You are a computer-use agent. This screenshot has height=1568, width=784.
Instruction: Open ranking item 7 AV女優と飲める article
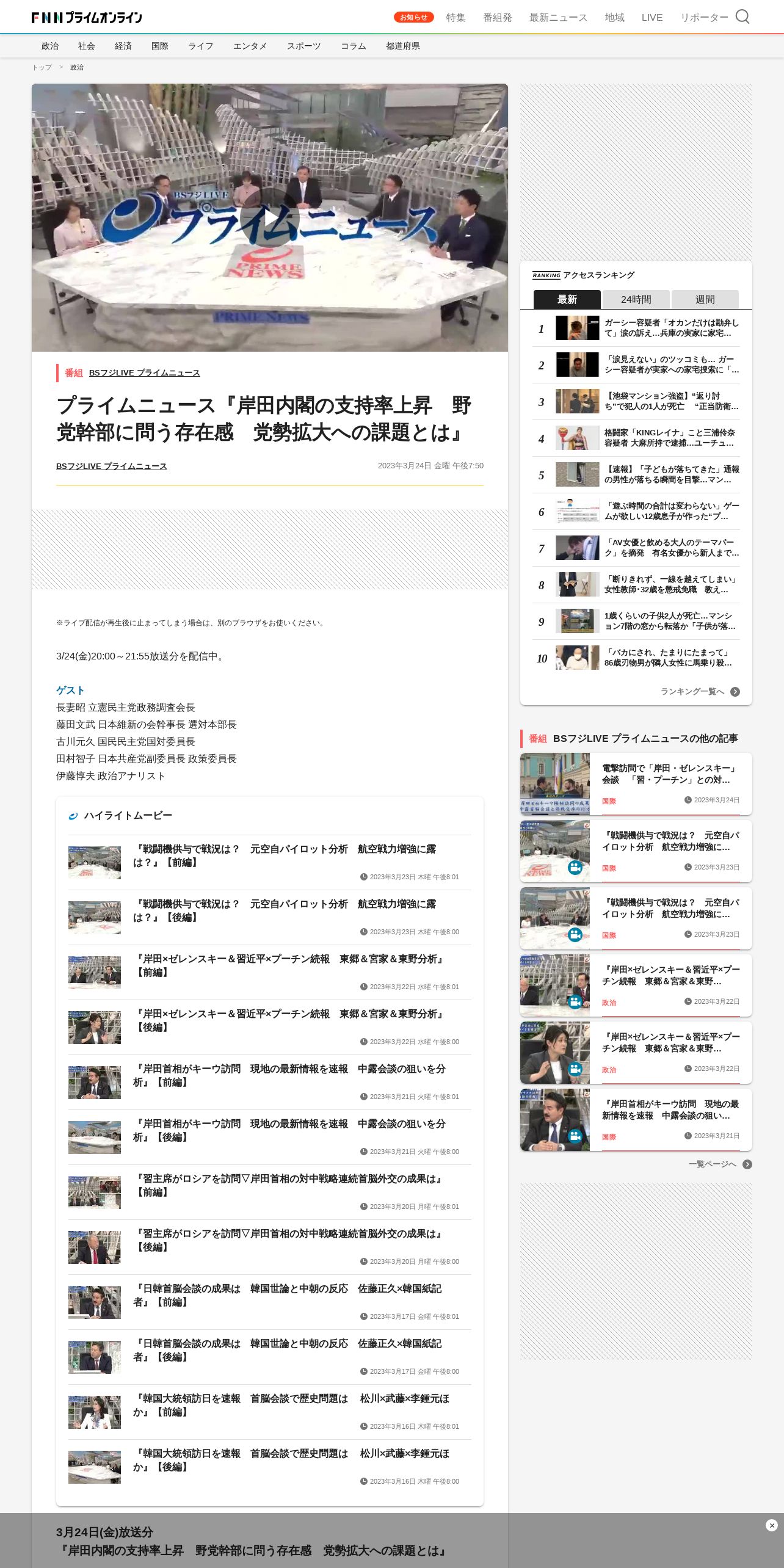point(636,548)
